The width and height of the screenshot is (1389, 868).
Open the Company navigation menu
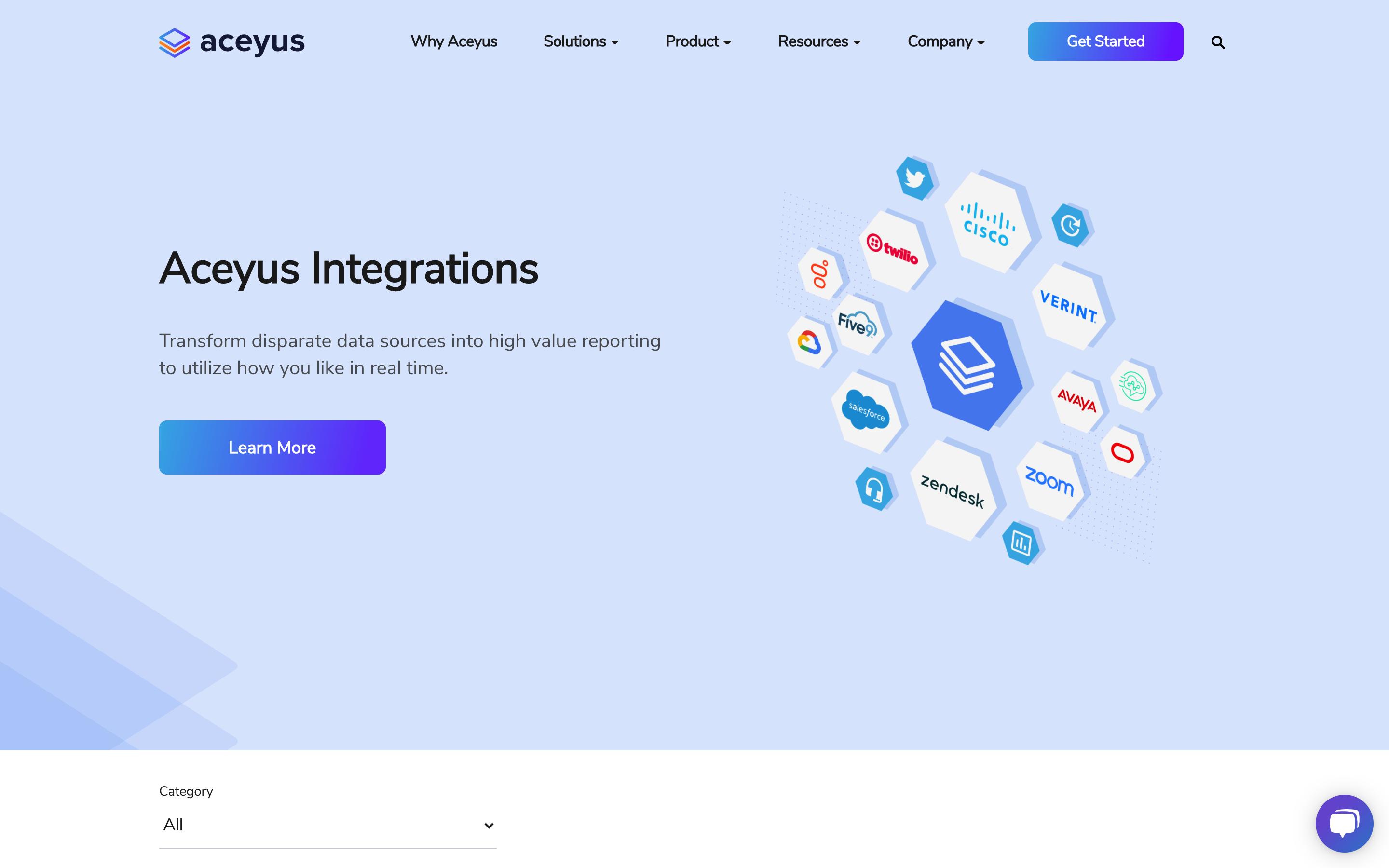point(945,41)
